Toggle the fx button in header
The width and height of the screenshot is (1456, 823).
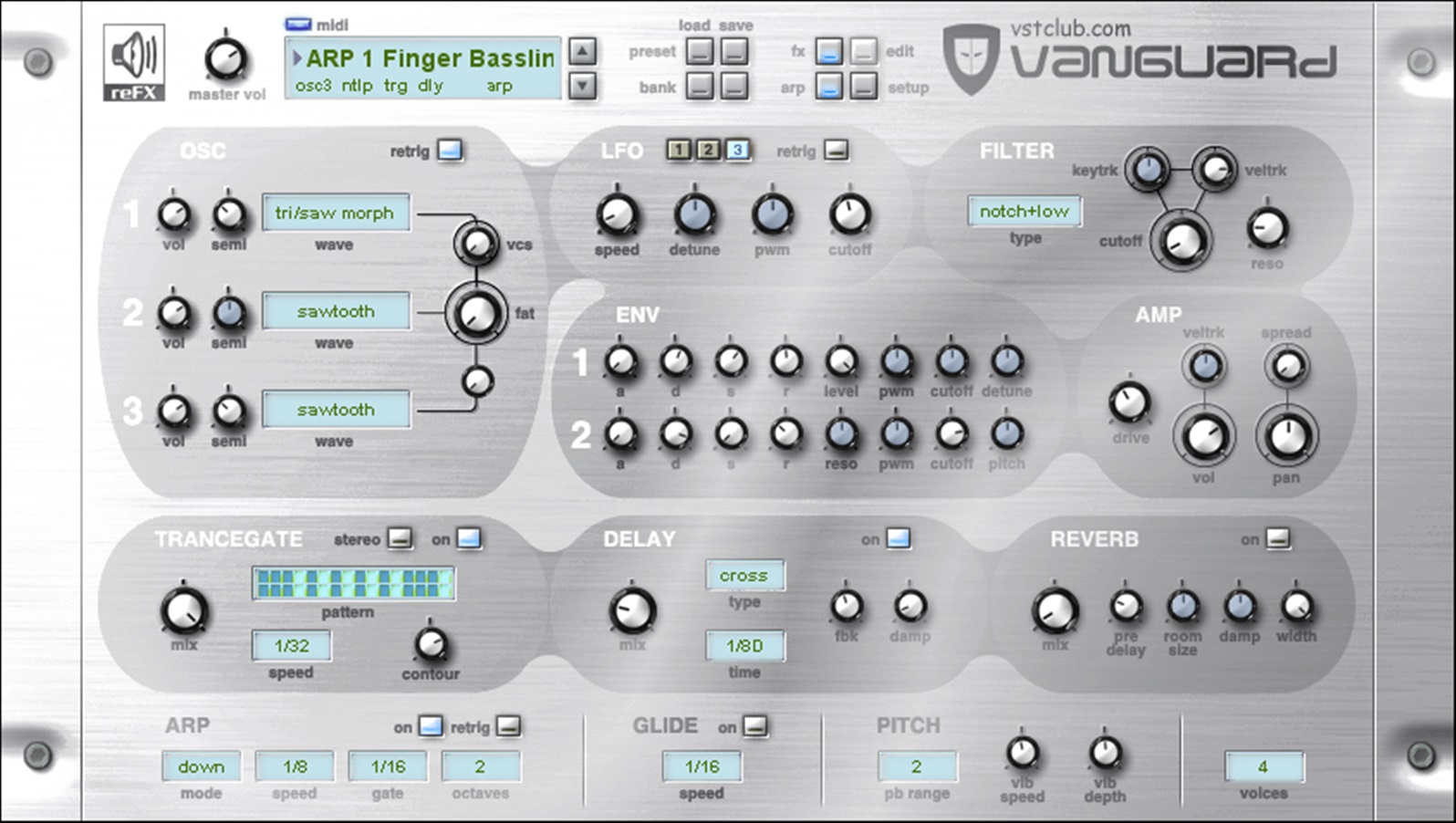tap(828, 52)
